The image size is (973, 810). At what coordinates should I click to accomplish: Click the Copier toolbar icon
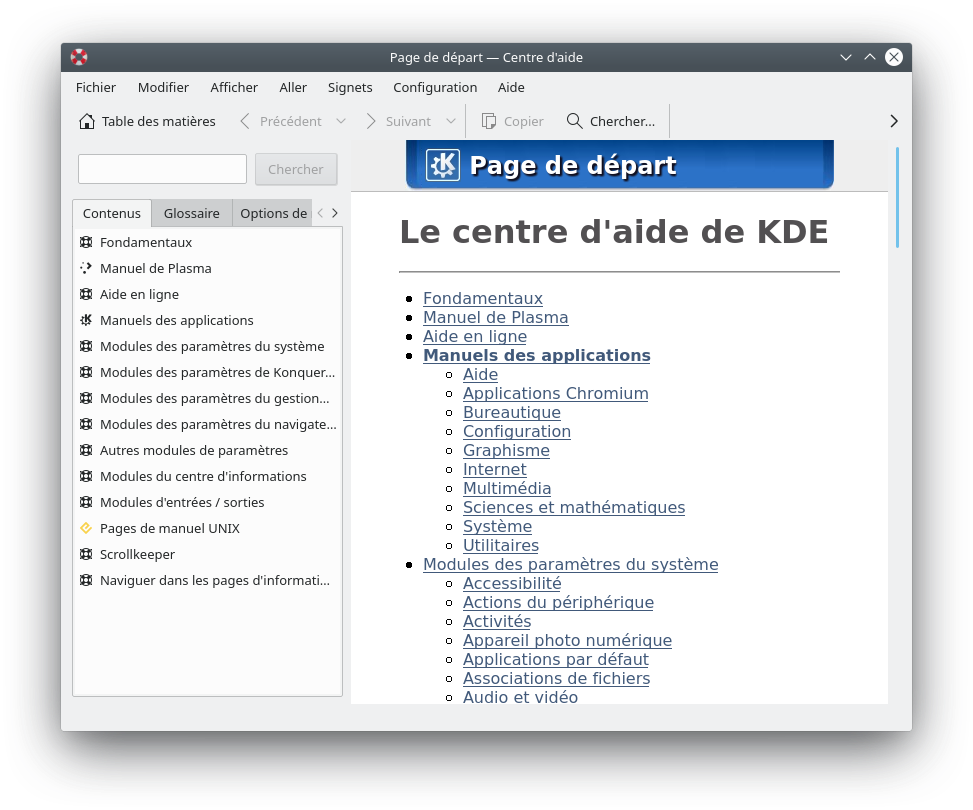(489, 121)
